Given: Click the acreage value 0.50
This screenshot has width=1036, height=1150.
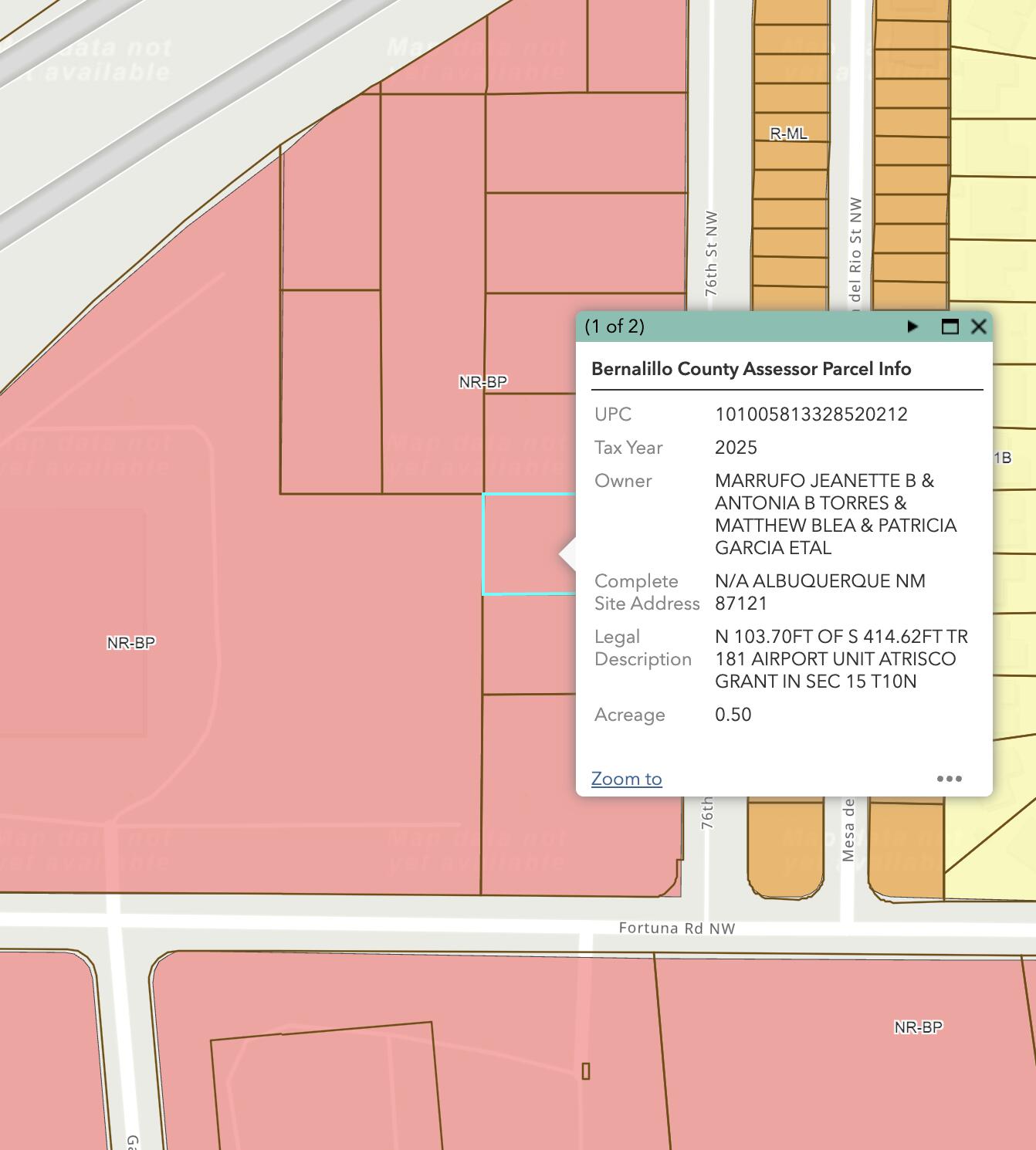Looking at the screenshot, I should (x=733, y=715).
